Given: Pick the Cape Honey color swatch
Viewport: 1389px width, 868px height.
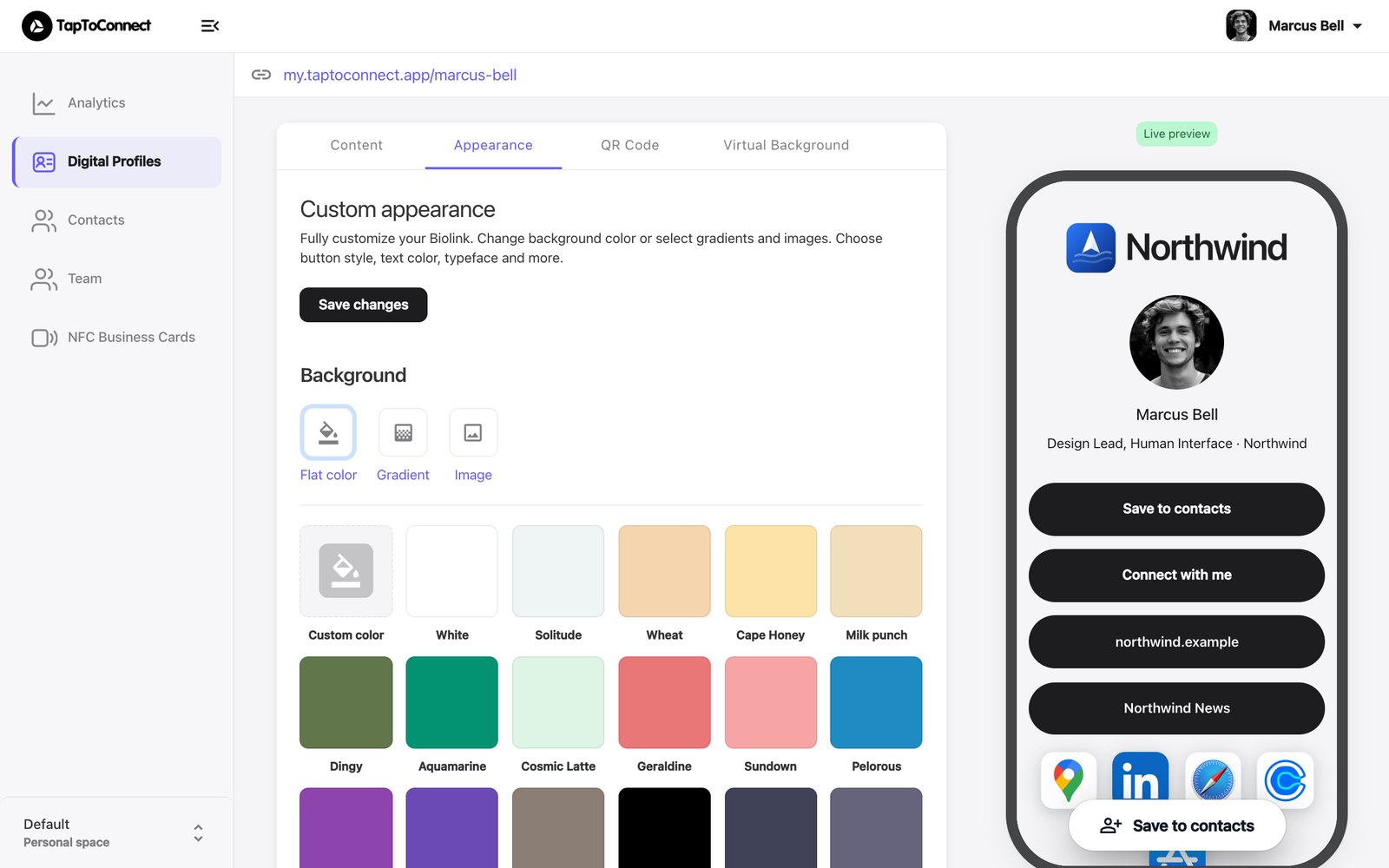Looking at the screenshot, I should (771, 571).
